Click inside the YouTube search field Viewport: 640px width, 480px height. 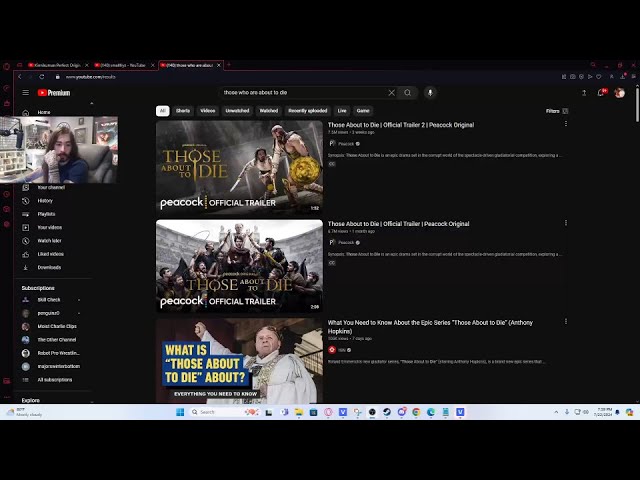pyautogui.click(x=302, y=93)
